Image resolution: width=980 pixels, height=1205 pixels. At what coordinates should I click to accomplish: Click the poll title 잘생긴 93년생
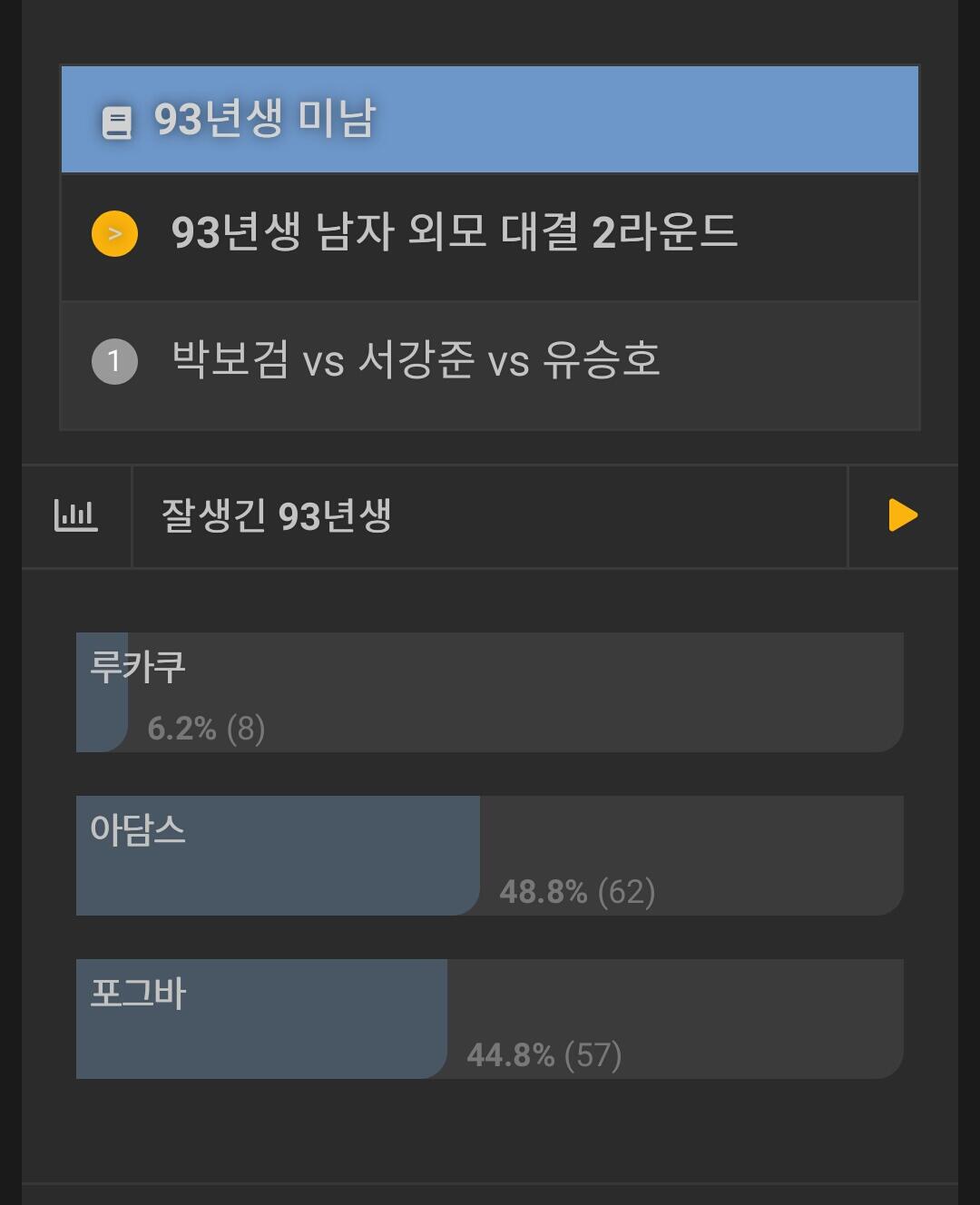coord(276,516)
